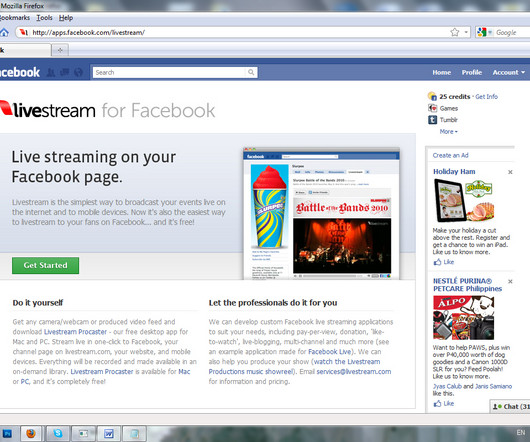Viewport: 530px width, 442px height.
Task: Open the Profile link
Action: [472, 72]
